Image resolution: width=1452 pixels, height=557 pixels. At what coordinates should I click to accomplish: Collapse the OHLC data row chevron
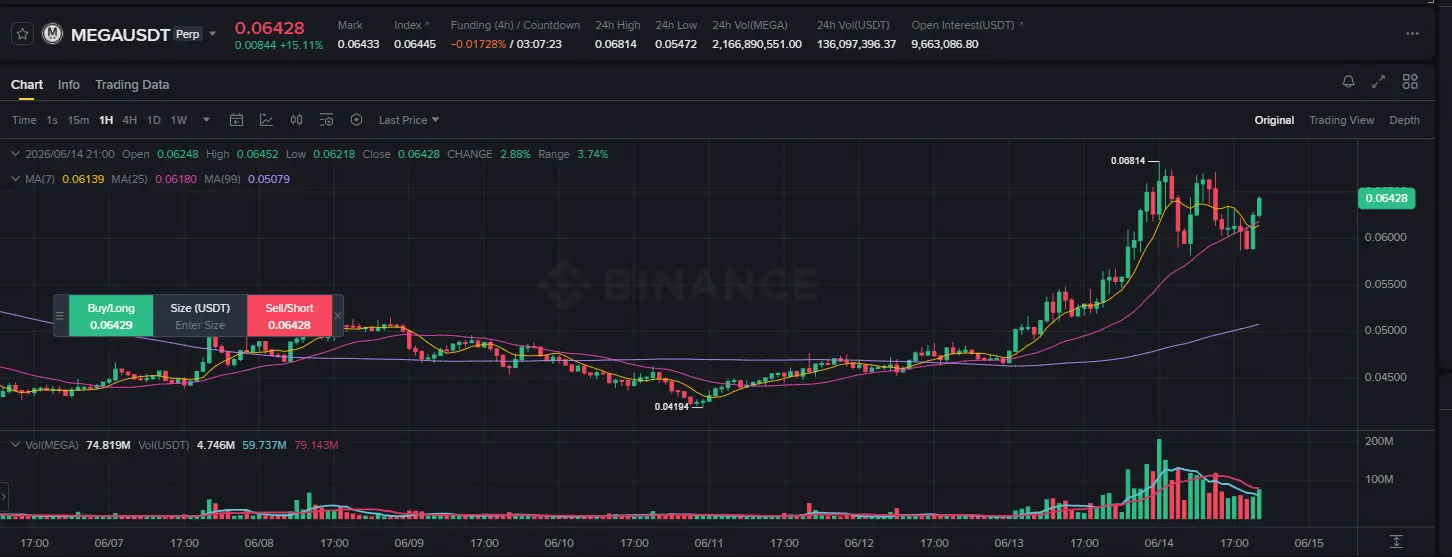15,154
